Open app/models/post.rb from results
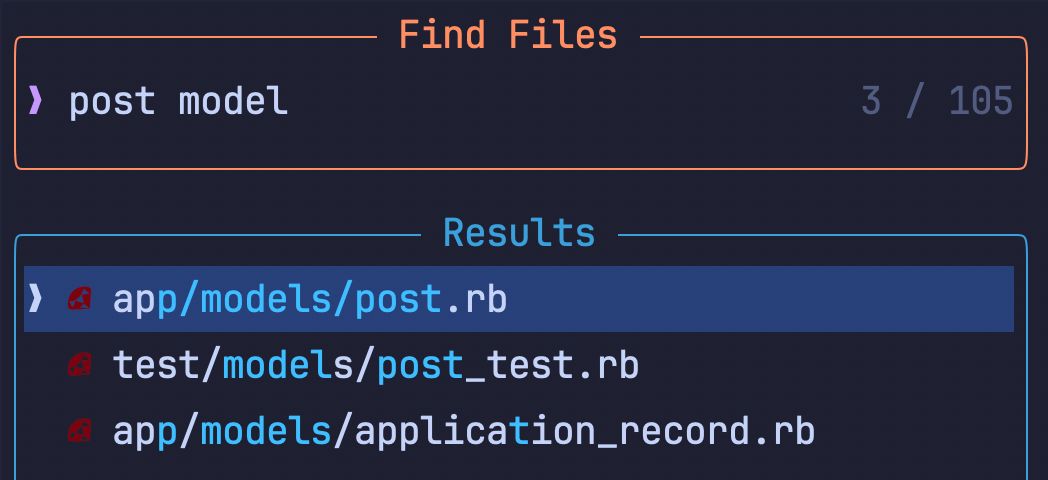The height and width of the screenshot is (480, 1048). click(310, 299)
